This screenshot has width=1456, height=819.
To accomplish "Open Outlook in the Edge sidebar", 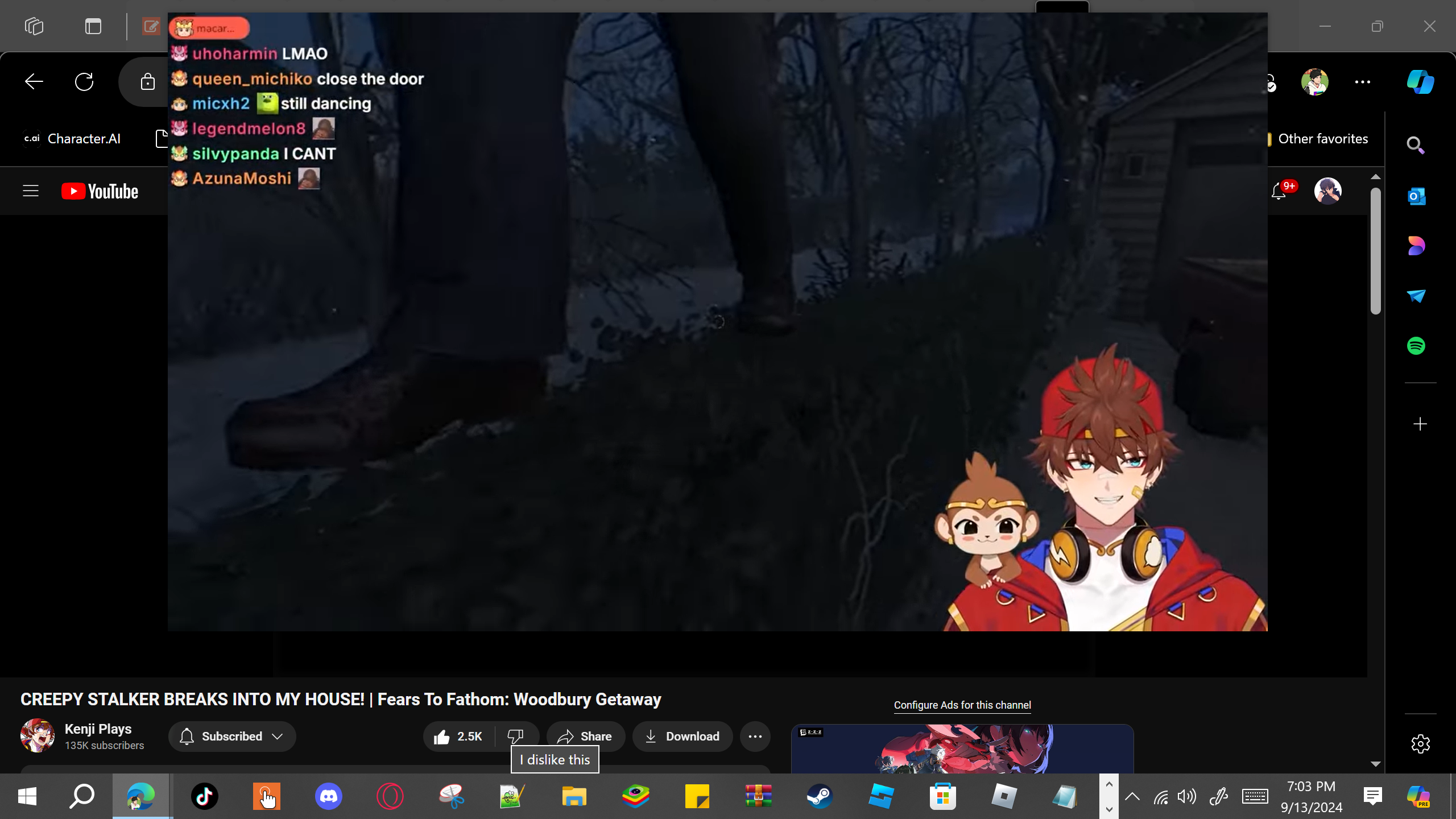I will pyautogui.click(x=1416, y=196).
